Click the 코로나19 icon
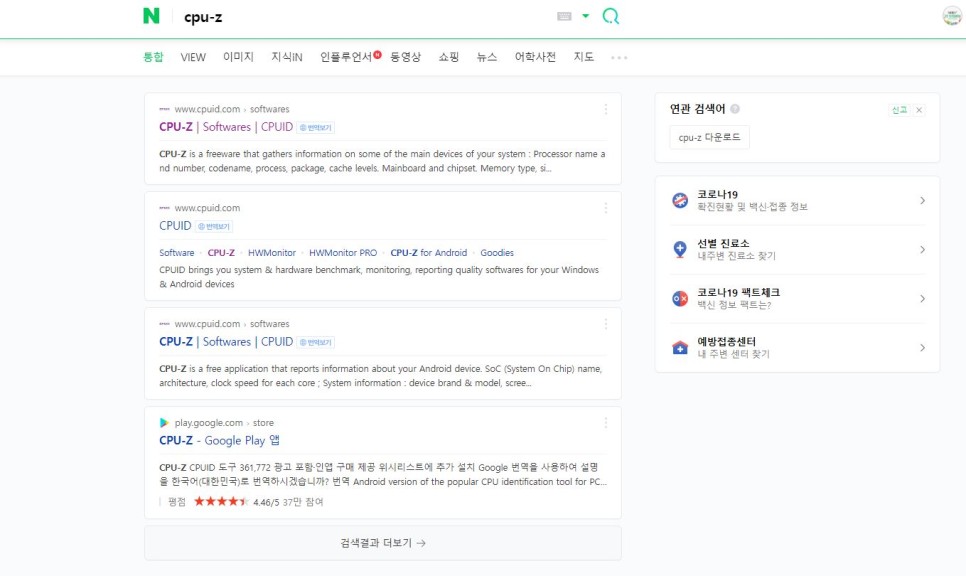The height and width of the screenshot is (576, 966). pyautogui.click(x=680, y=200)
